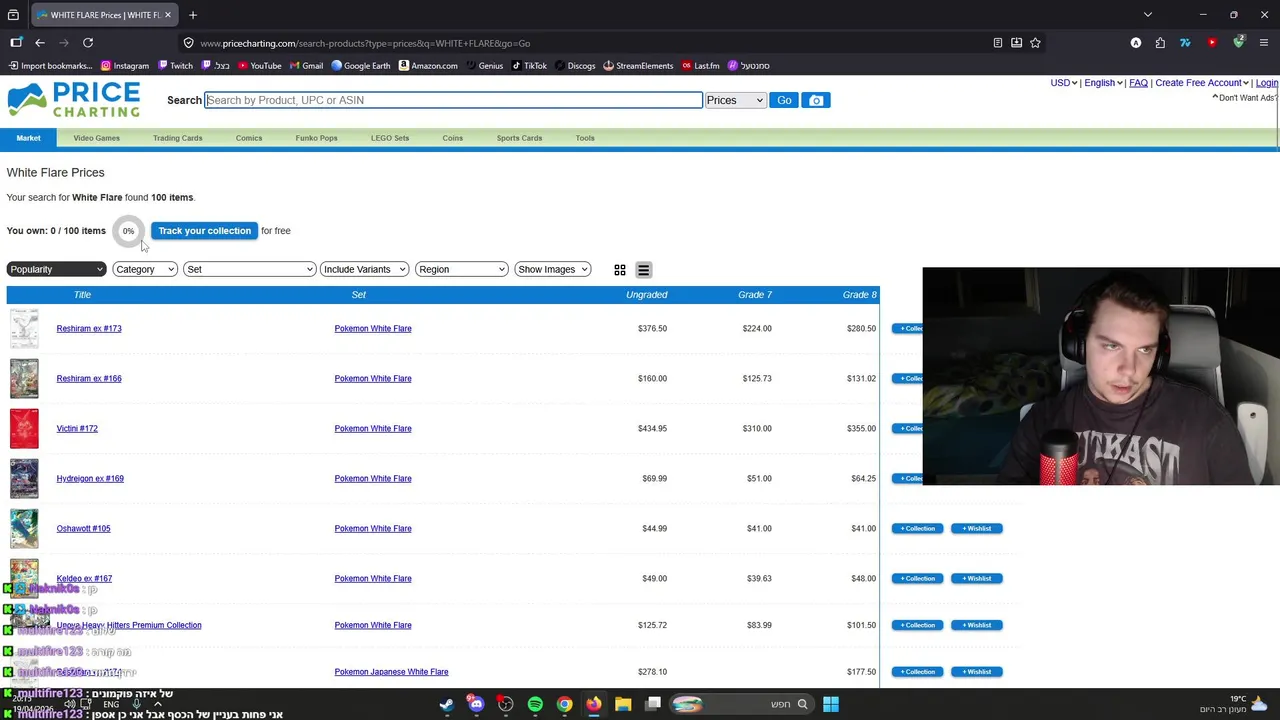Click the PriceCharting logo
This screenshot has width=1280, height=720.
74,100
